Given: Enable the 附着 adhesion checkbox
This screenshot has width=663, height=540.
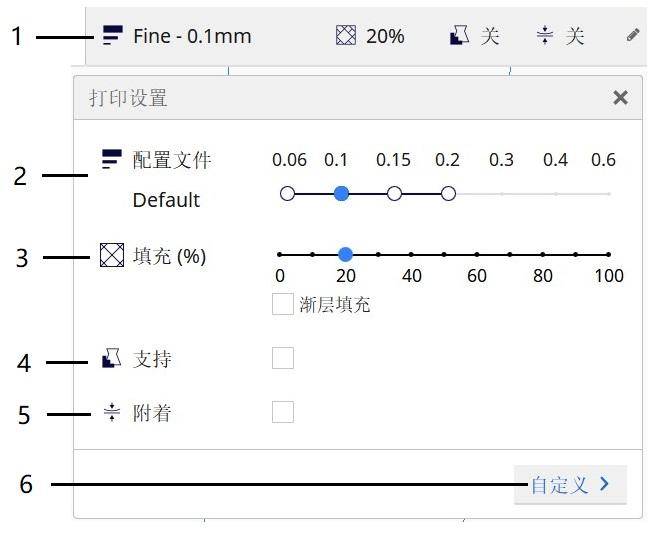Looking at the screenshot, I should click(283, 412).
